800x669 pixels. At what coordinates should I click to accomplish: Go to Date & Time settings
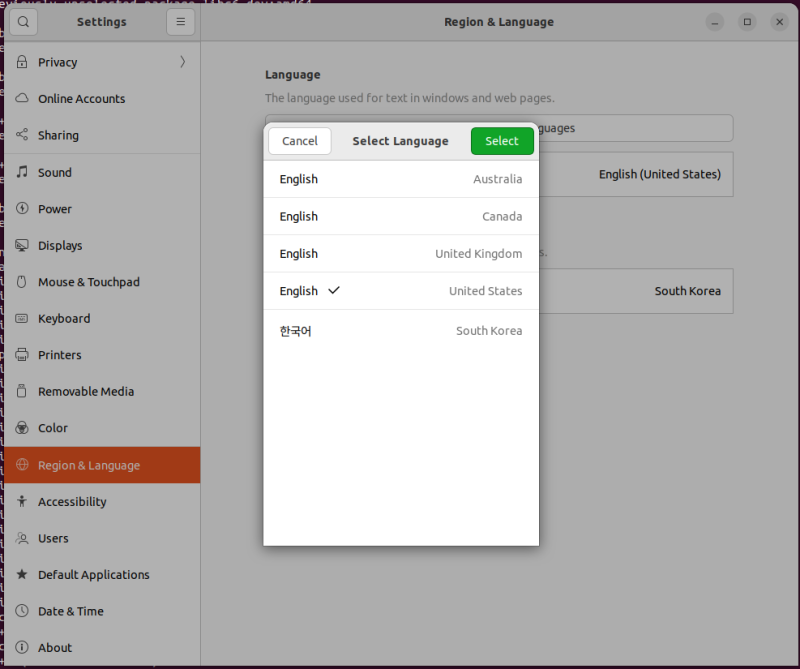(x=71, y=611)
